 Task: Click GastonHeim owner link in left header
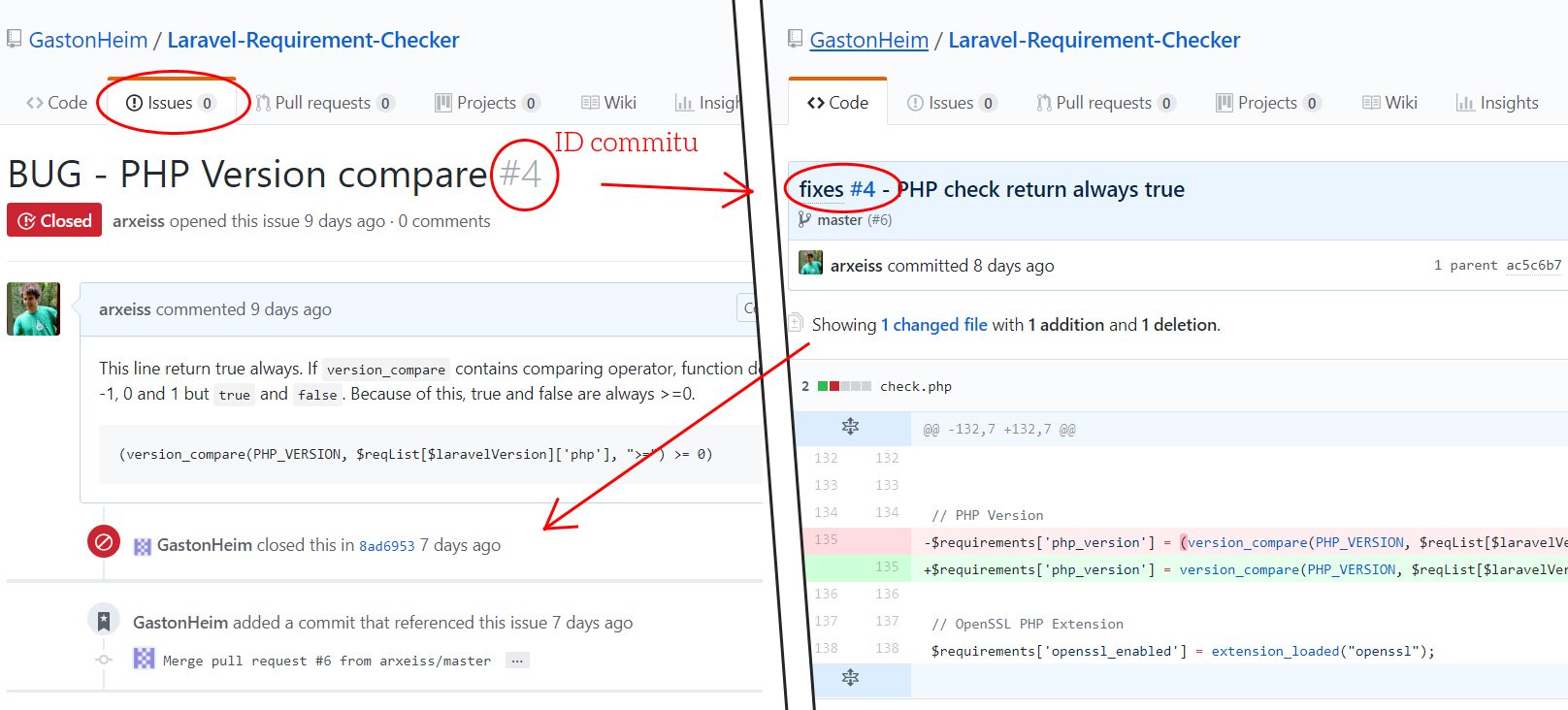point(88,40)
